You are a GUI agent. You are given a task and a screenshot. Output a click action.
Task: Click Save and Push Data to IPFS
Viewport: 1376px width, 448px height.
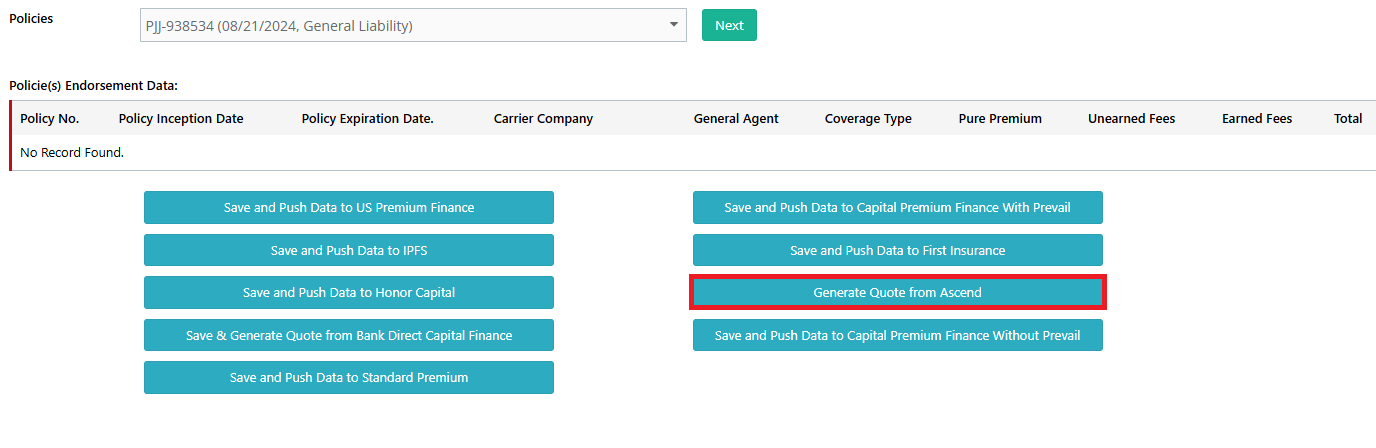(349, 250)
